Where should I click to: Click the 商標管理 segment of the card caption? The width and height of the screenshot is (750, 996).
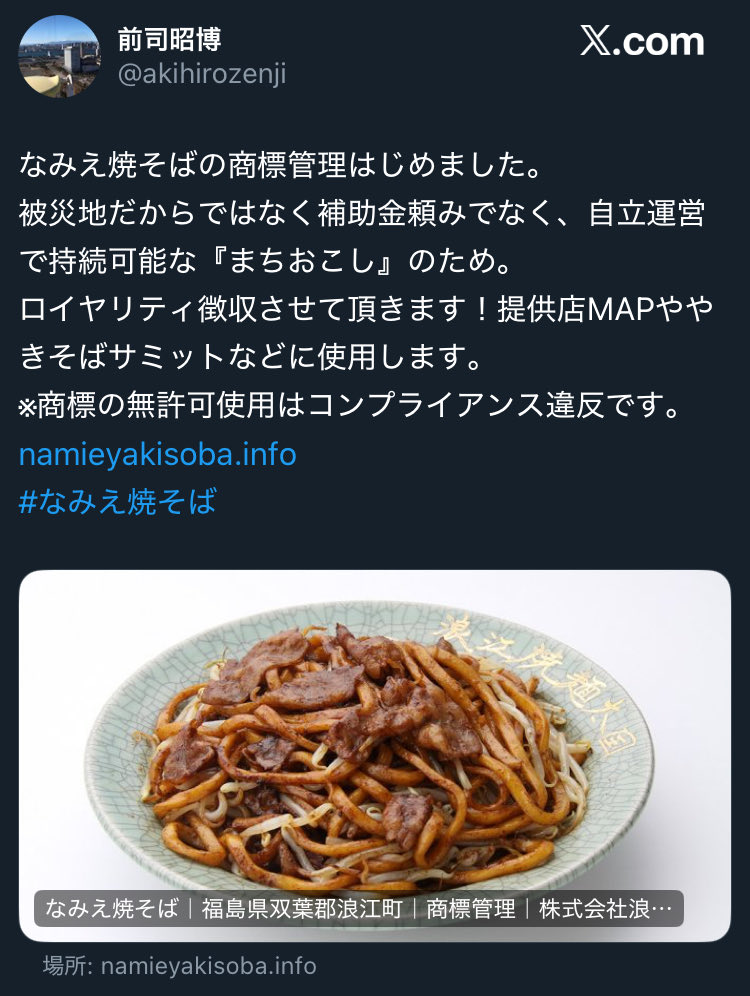click(471, 909)
